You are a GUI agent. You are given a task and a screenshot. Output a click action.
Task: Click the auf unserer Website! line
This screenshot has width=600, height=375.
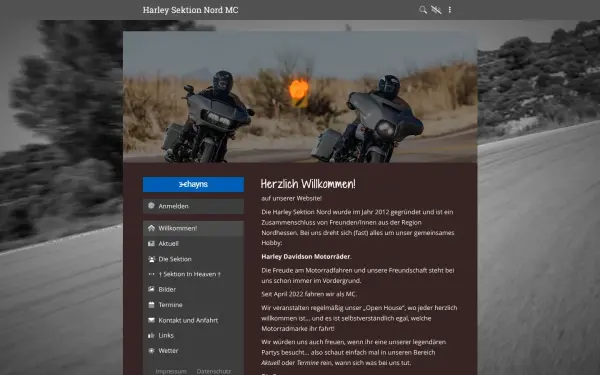[292, 199]
